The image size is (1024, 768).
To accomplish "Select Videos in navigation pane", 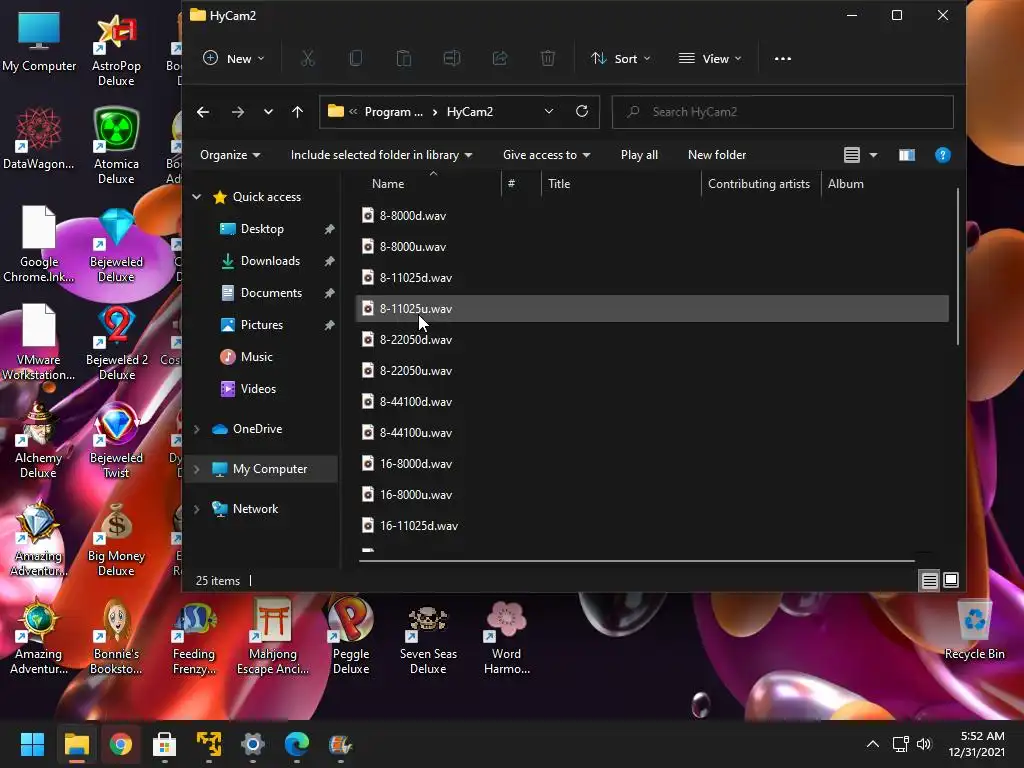I will pyautogui.click(x=258, y=389).
